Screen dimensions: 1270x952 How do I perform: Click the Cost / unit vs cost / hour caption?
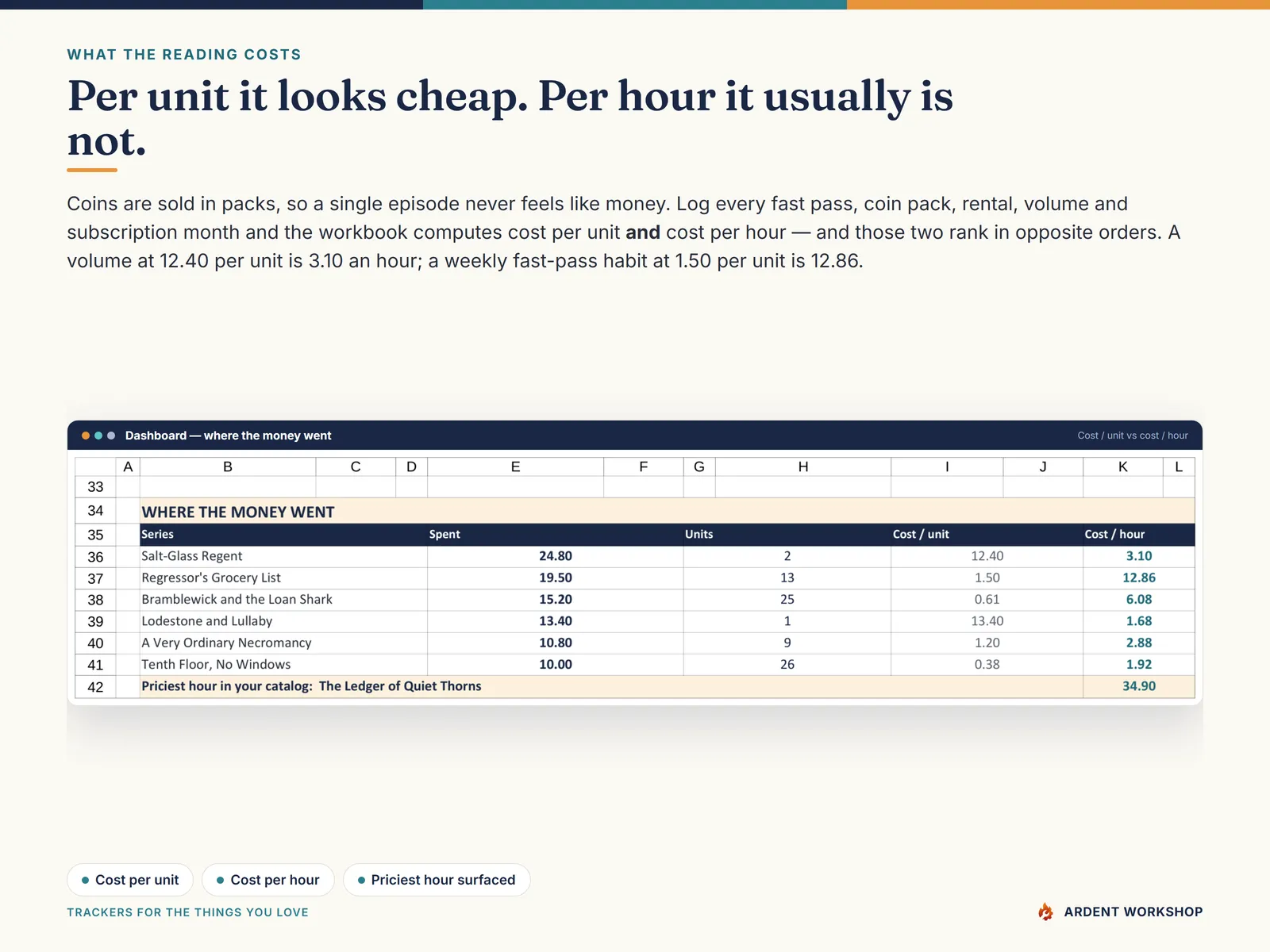1133,436
